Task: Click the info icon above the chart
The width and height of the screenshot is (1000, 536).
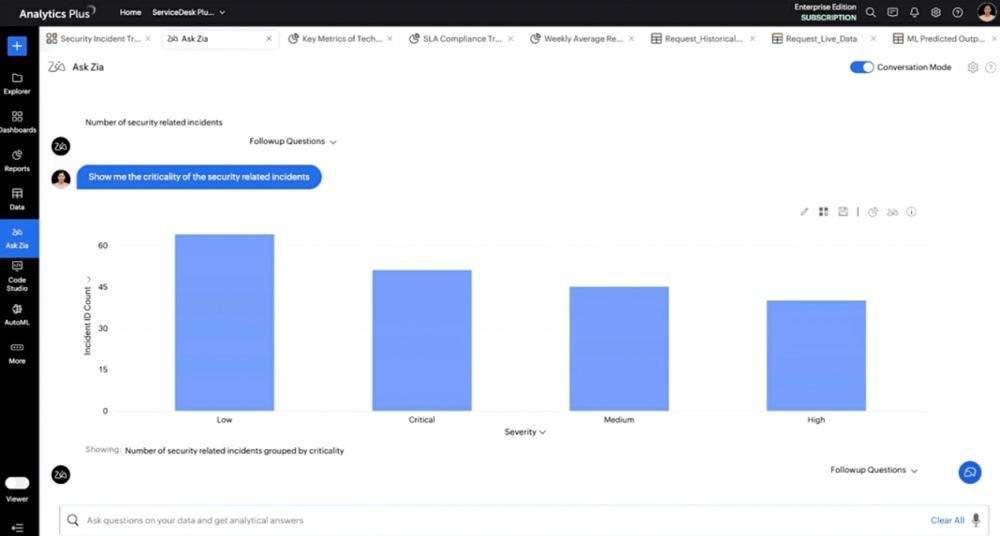Action: [x=911, y=212]
